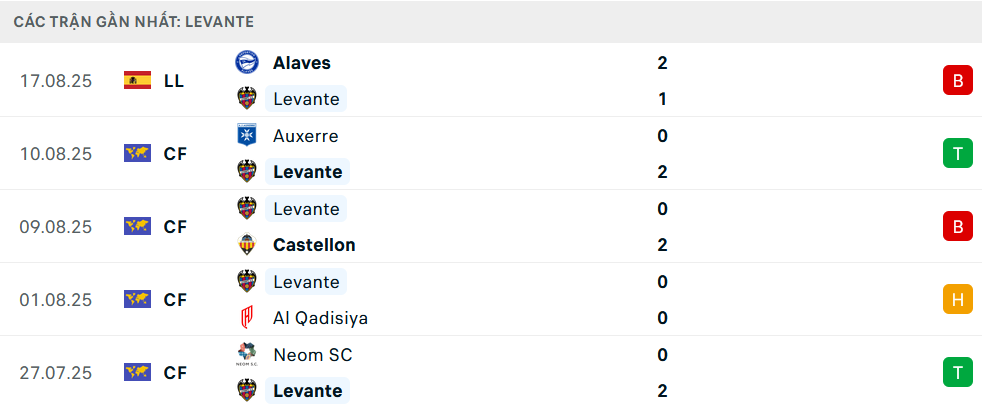The image size is (982, 407).
Task: Click the Alaves club crest icon
Action: 246,62
